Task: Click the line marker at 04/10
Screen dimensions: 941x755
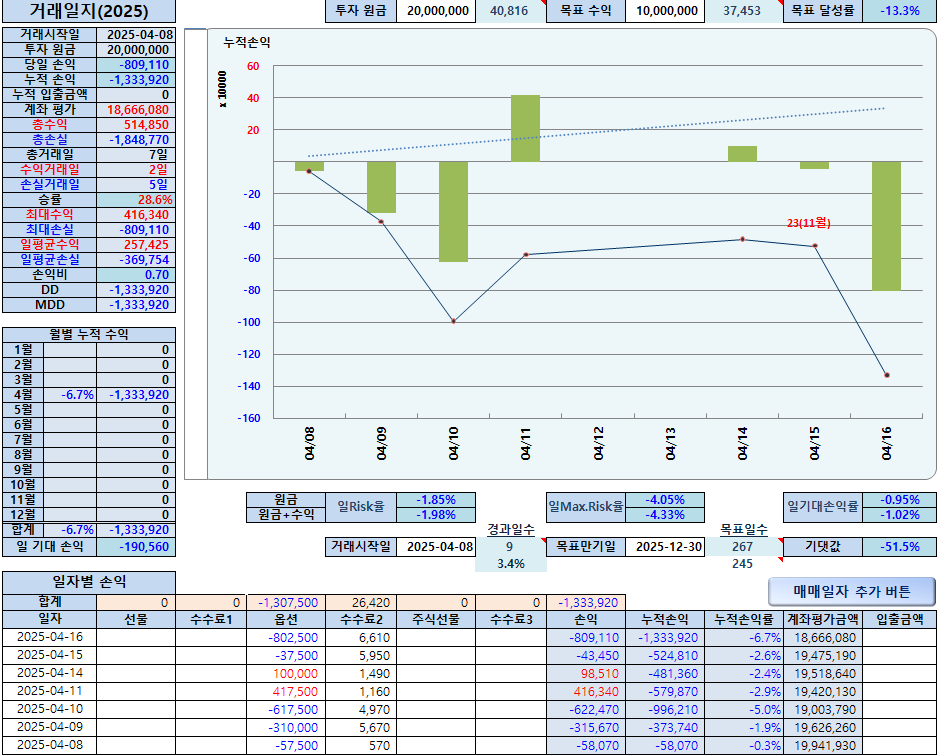Action: (x=453, y=321)
